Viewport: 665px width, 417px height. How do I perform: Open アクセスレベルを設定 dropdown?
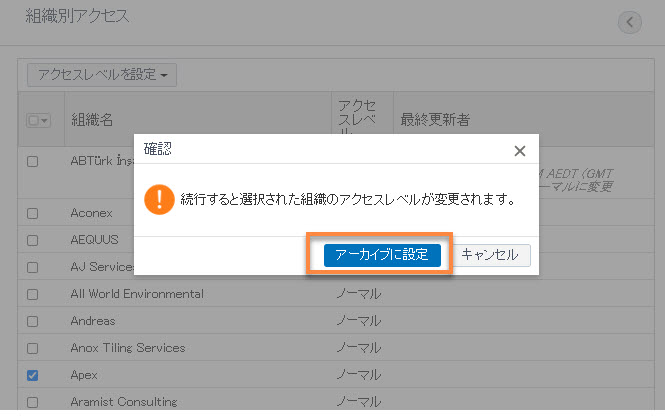102,75
